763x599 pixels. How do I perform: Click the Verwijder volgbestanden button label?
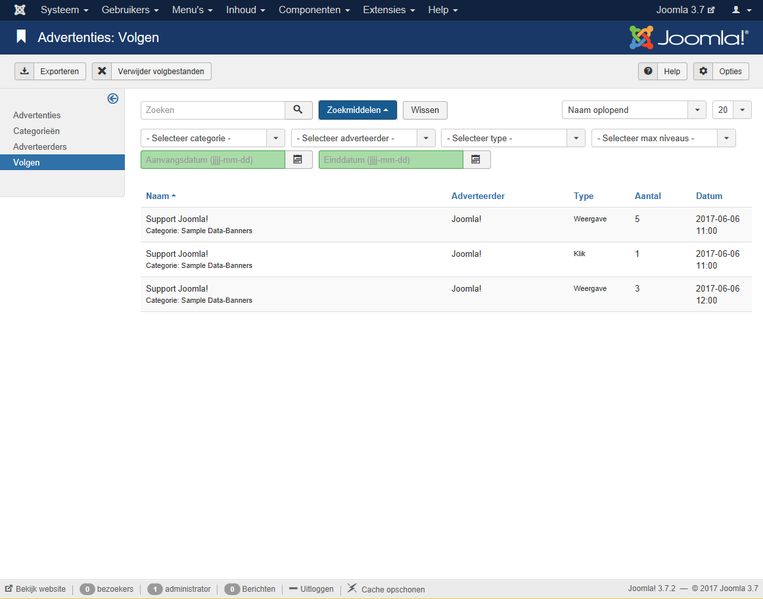[161, 71]
